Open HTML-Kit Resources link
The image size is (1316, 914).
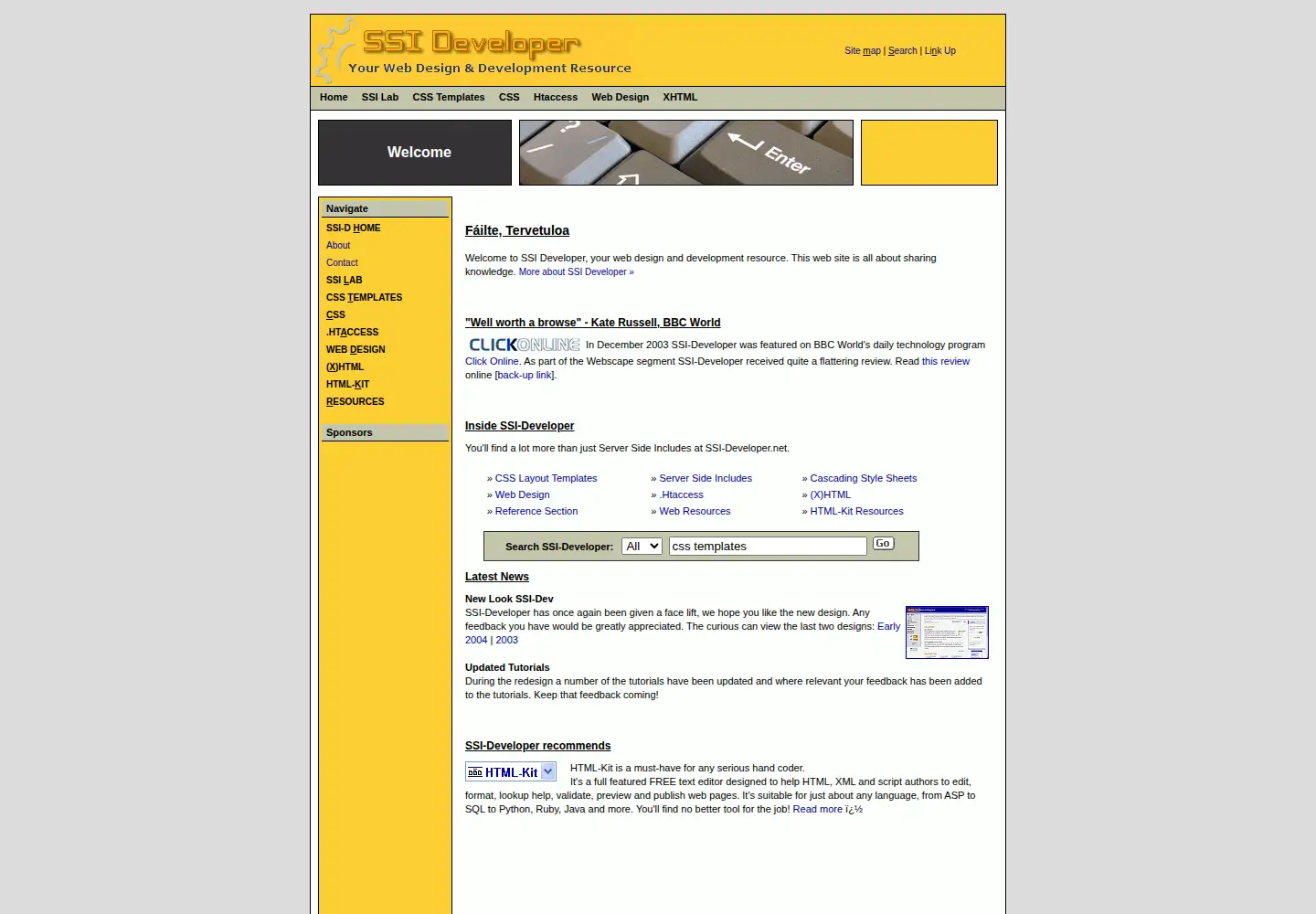click(857, 512)
